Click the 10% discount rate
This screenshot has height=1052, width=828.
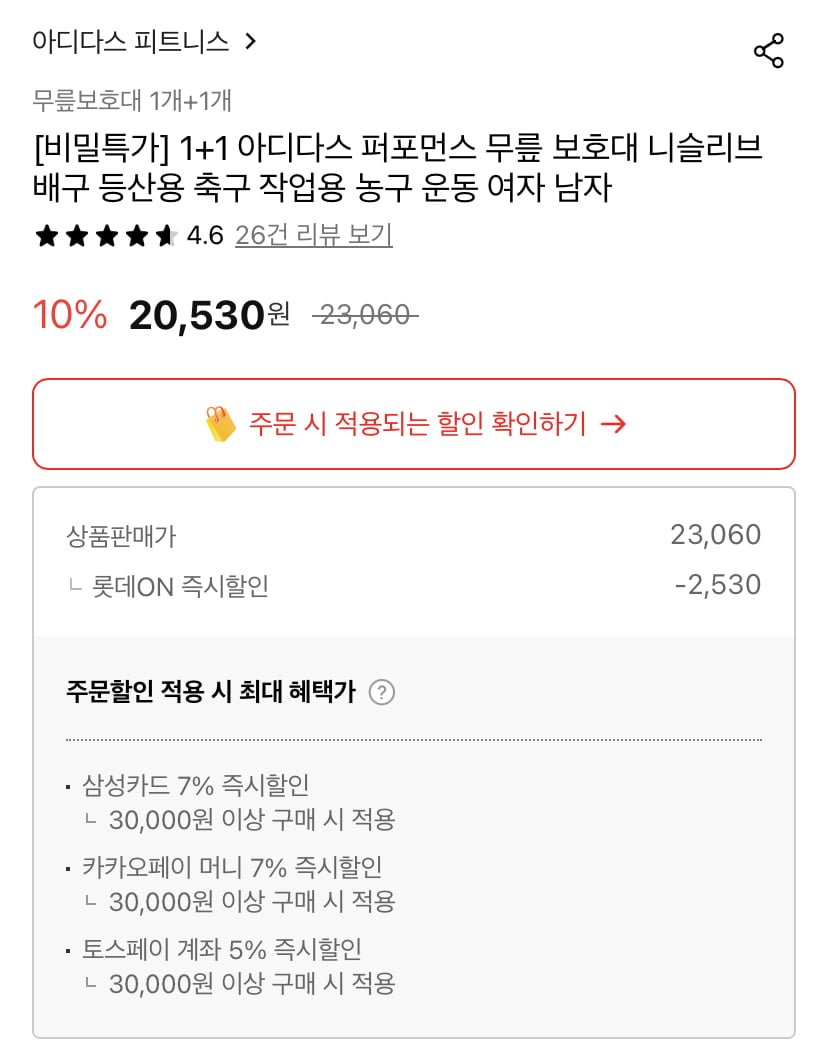pyautogui.click(x=70, y=315)
